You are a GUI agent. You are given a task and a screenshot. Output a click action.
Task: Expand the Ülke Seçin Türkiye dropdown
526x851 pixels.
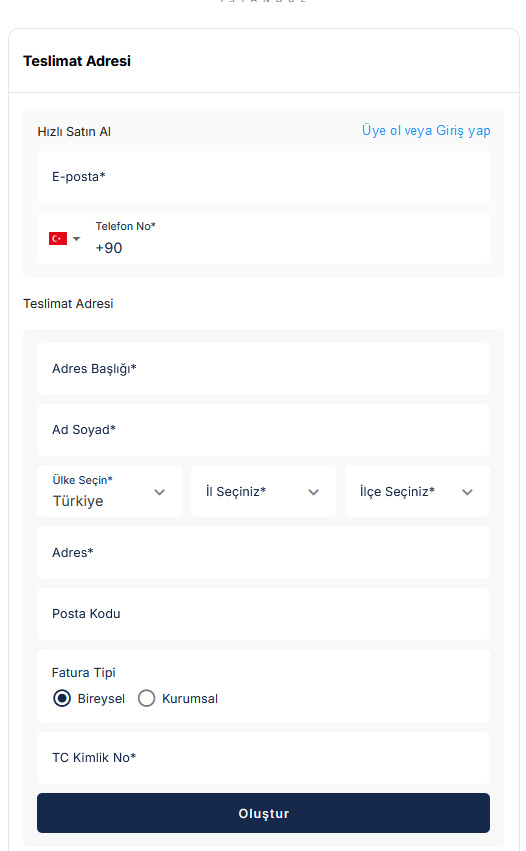[x=109, y=491]
